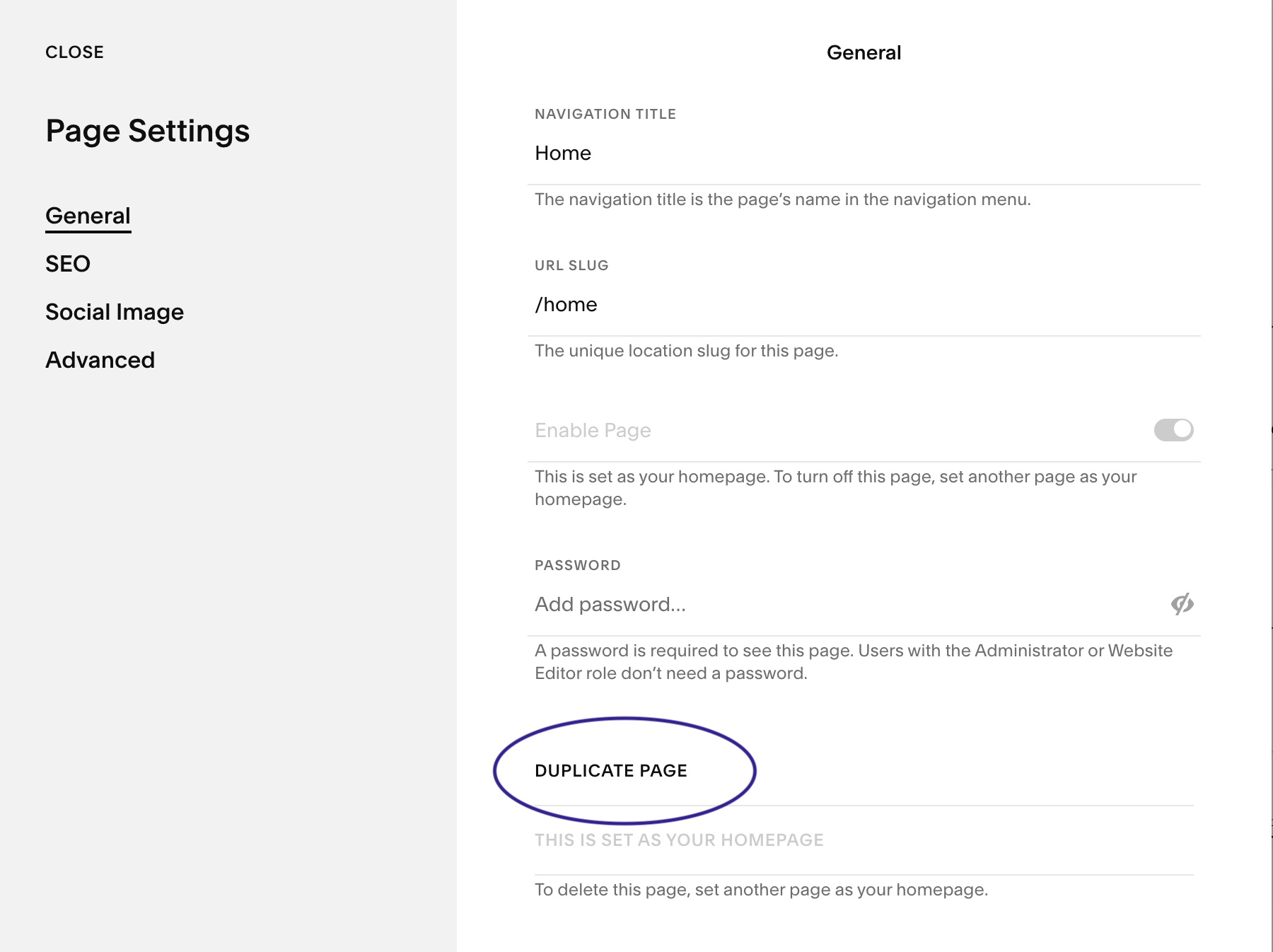Toggle the Enable Page switch

[1173, 430]
